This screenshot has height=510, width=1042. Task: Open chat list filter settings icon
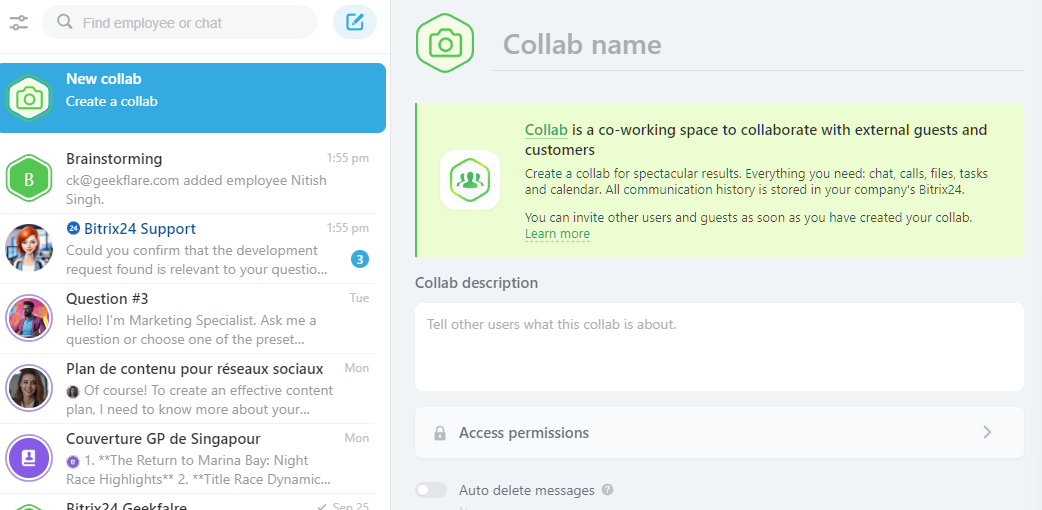coord(19,22)
